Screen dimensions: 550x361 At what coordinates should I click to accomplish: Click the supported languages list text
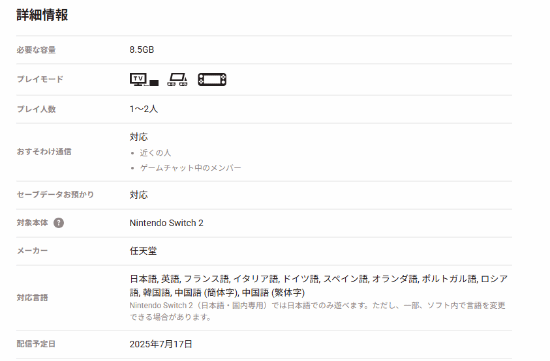pos(318,286)
